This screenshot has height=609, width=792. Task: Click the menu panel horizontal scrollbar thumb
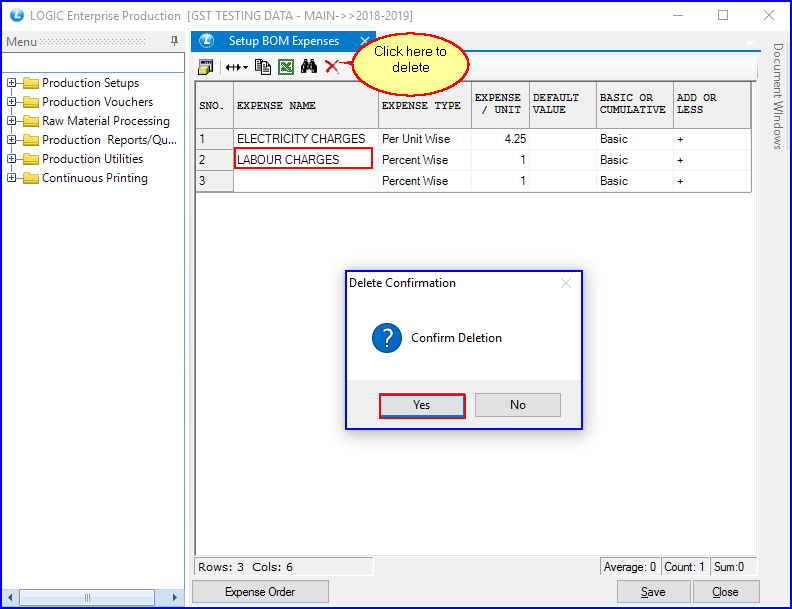[87, 597]
